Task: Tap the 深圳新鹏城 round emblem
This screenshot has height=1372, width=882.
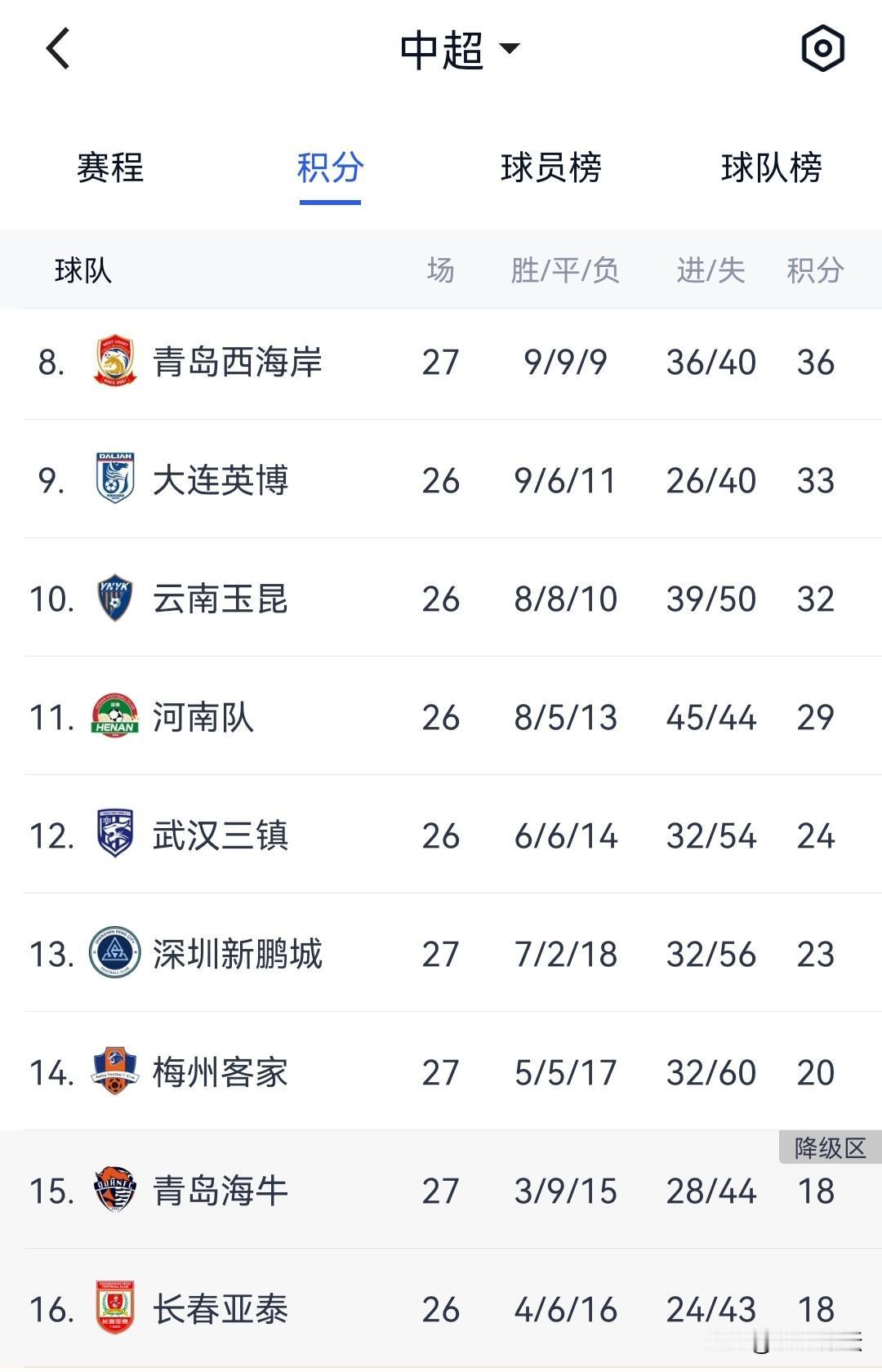Action: tap(115, 953)
